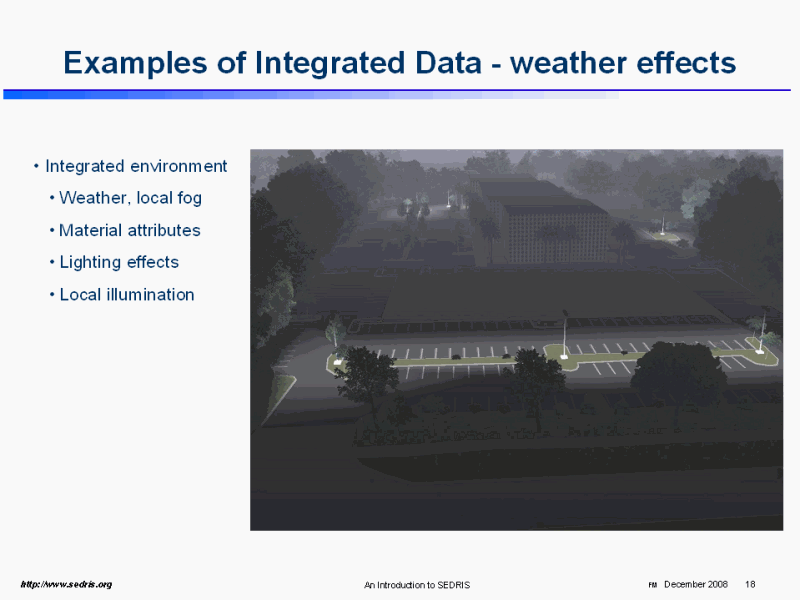
Task: Select the slide title about weather effects
Action: pos(399,63)
